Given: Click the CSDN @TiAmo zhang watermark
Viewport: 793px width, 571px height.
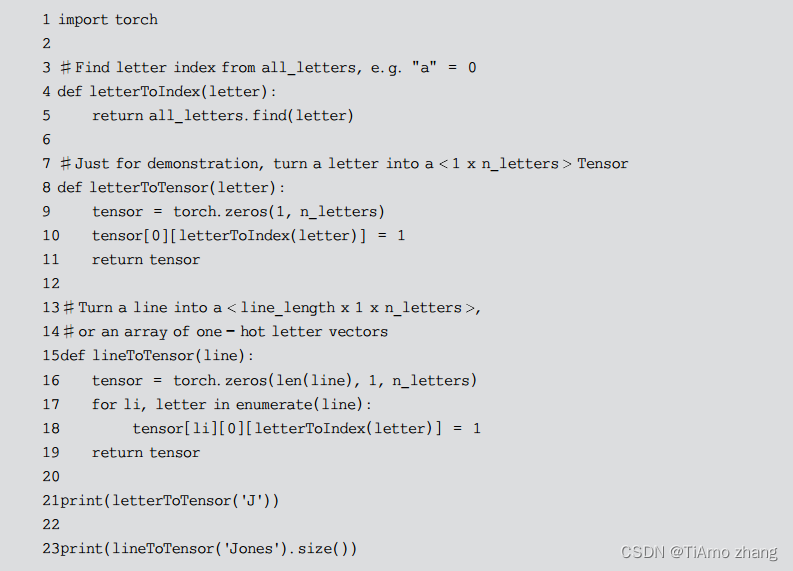Looking at the screenshot, I should point(699,552).
